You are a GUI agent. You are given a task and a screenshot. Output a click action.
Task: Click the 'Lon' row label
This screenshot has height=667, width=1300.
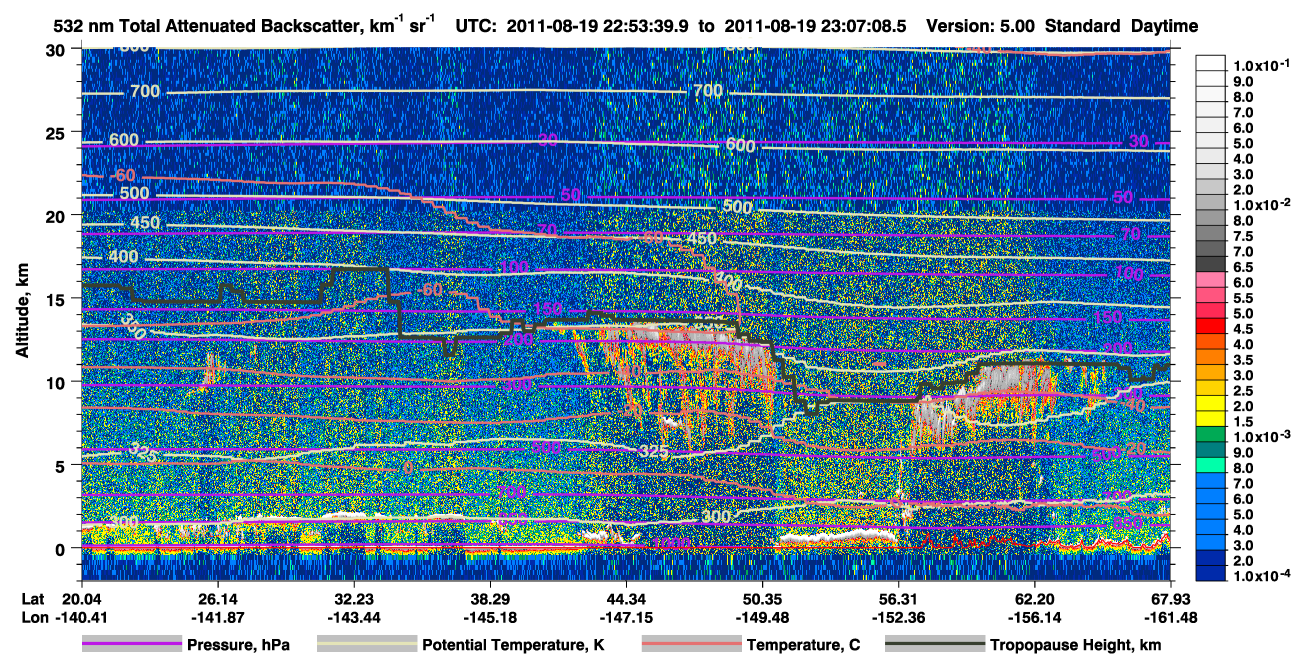click(x=34, y=617)
